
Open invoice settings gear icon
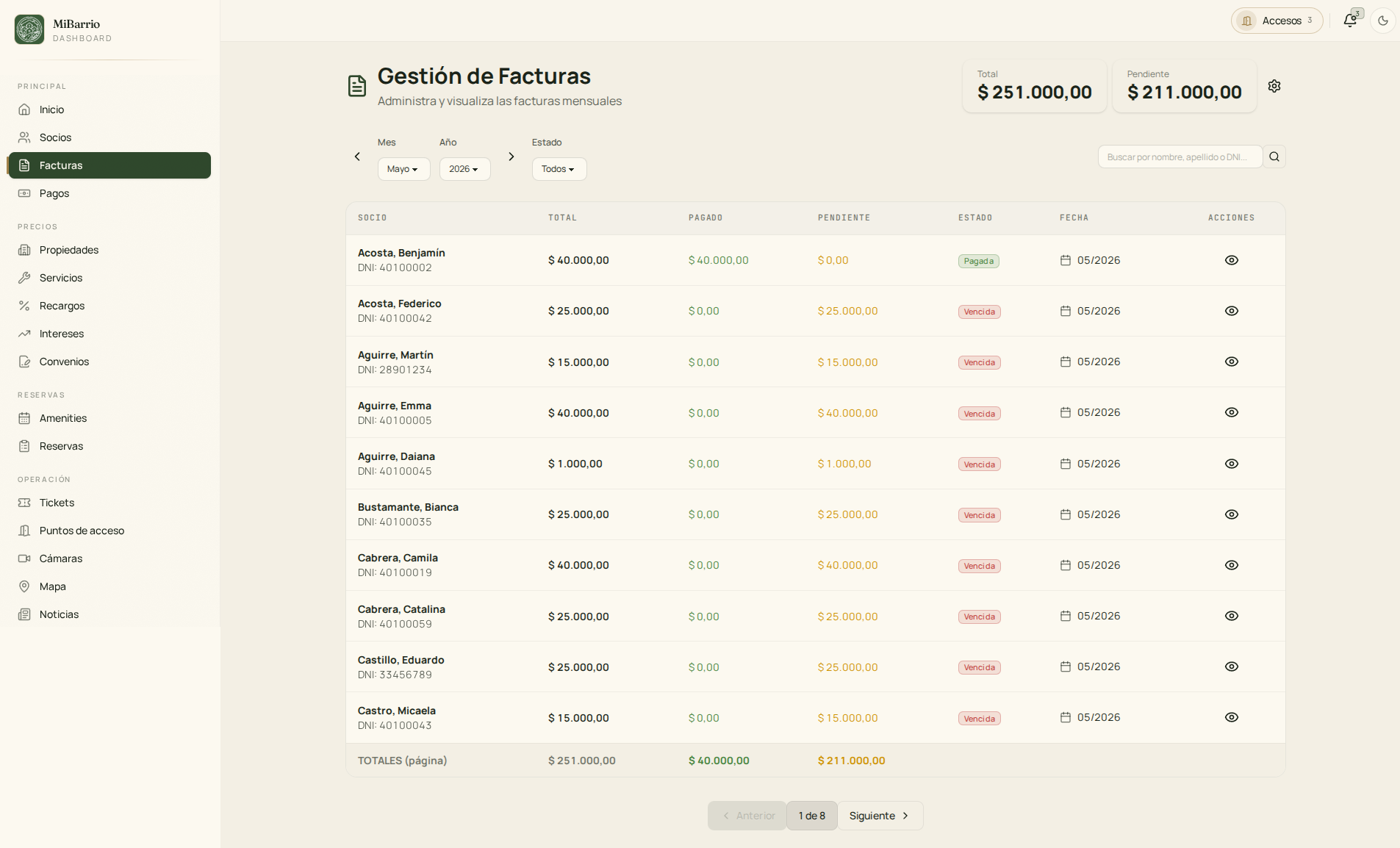1274,86
